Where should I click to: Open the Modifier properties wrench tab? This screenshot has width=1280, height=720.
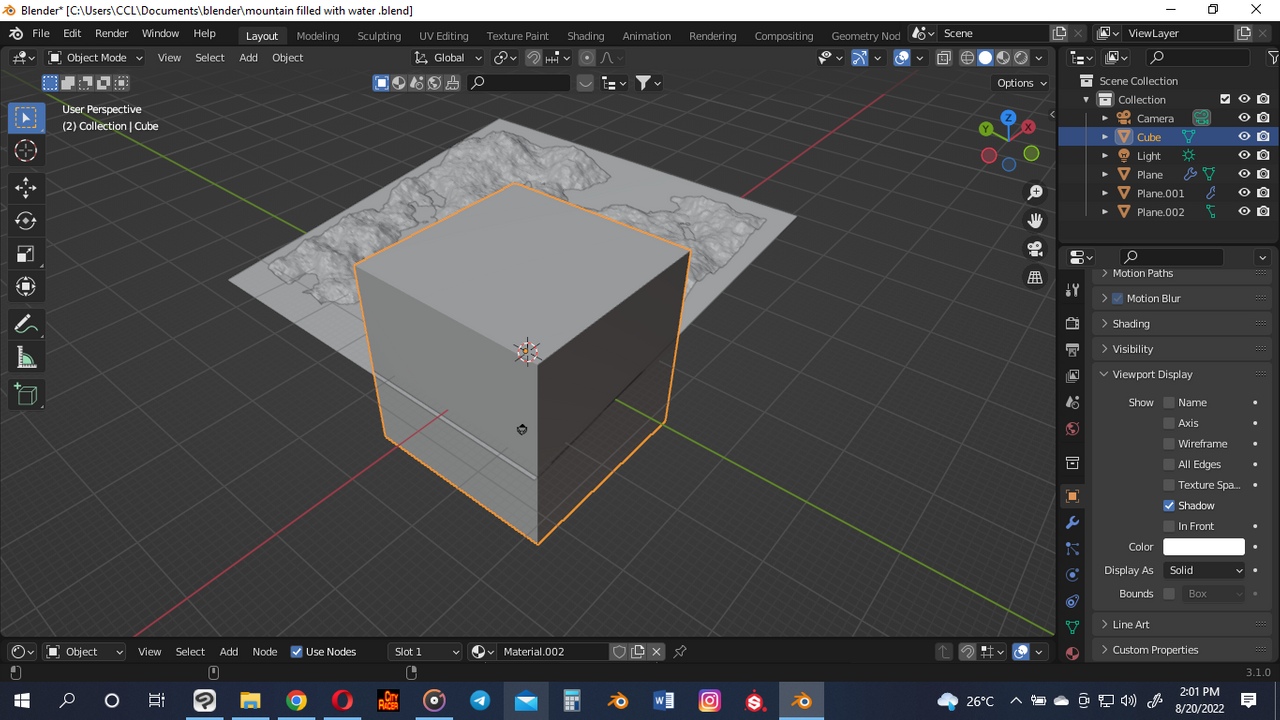[x=1072, y=522]
